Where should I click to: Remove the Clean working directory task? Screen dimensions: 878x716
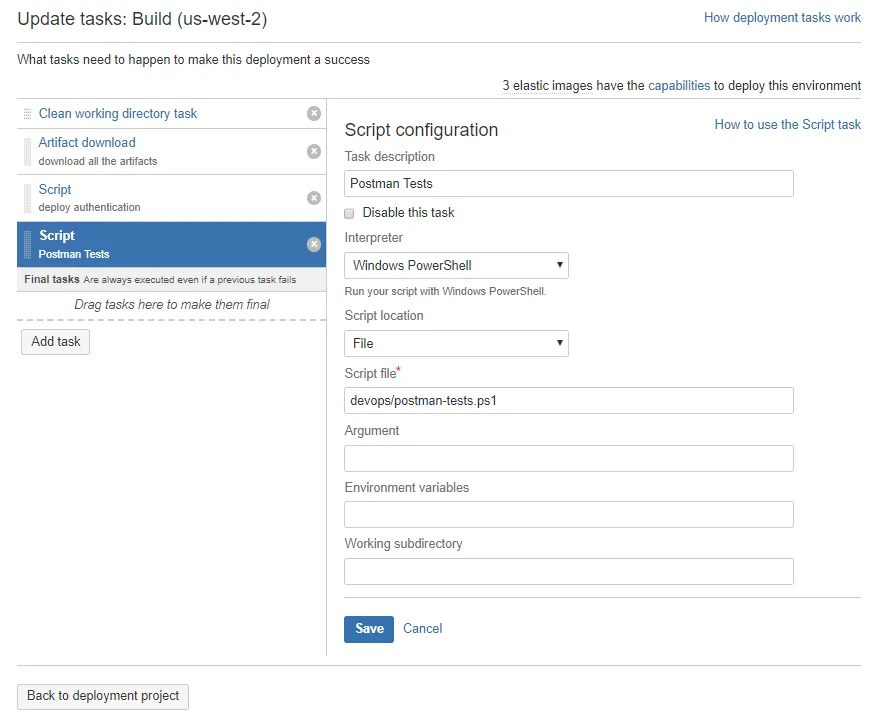[314, 113]
